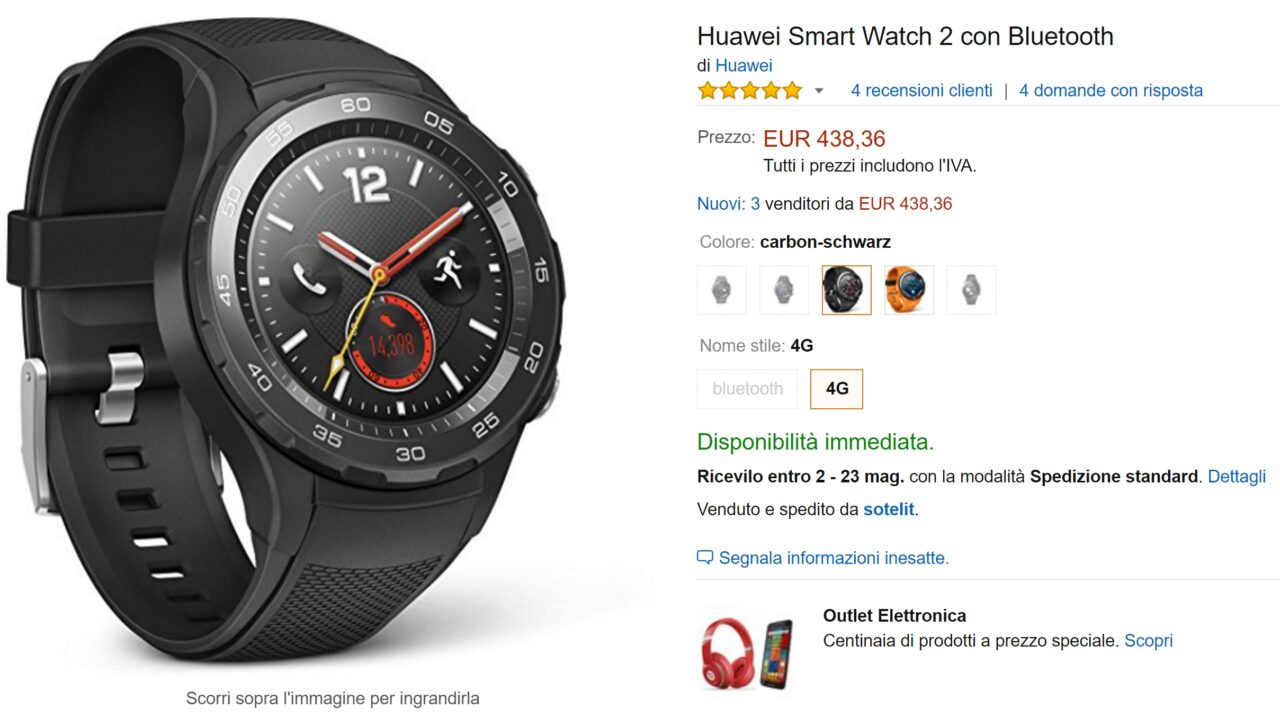Viewport: 1280px width, 717px height.
Task: Expand the star rating dropdown arrow
Action: 819,91
